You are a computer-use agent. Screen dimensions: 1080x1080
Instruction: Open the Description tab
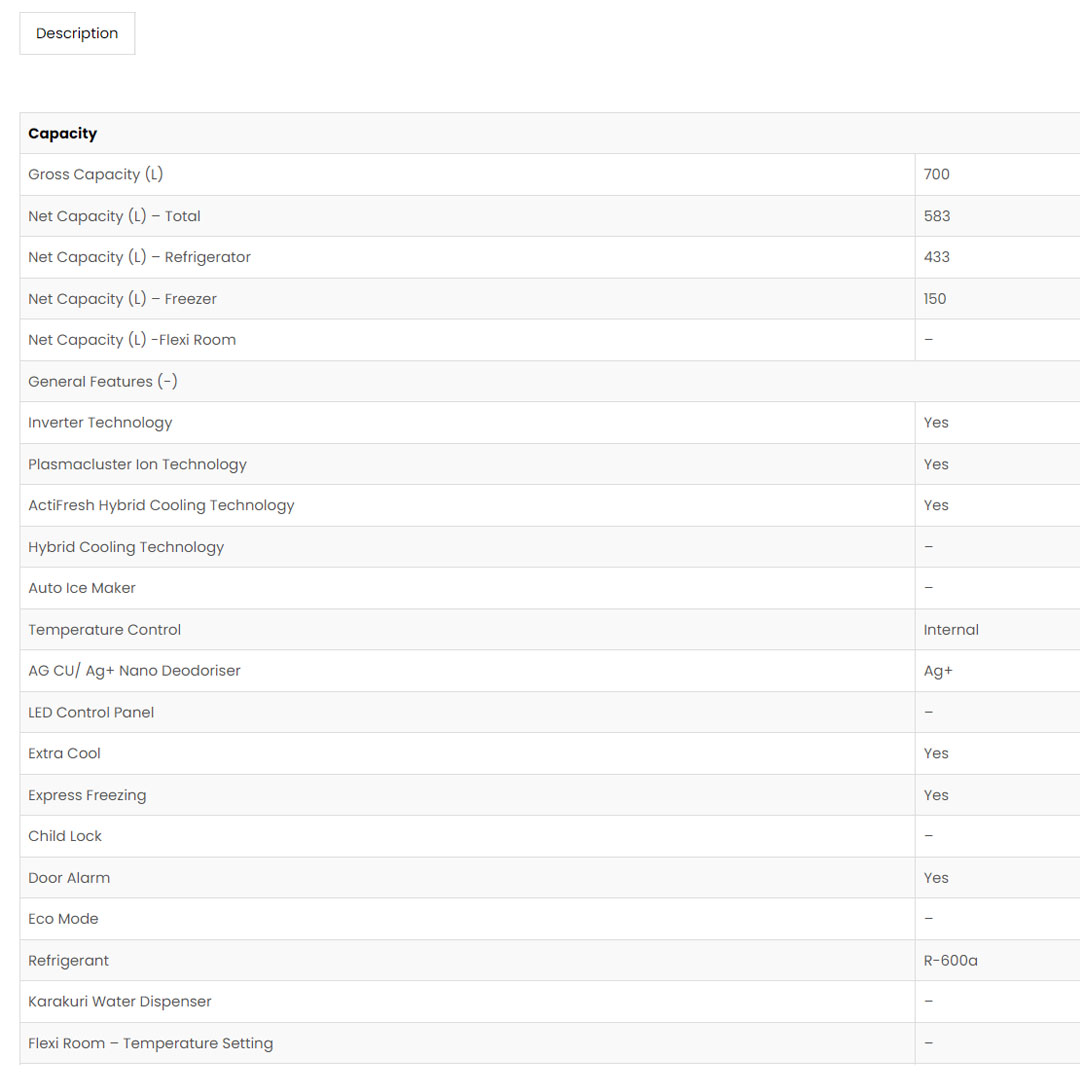tap(77, 33)
